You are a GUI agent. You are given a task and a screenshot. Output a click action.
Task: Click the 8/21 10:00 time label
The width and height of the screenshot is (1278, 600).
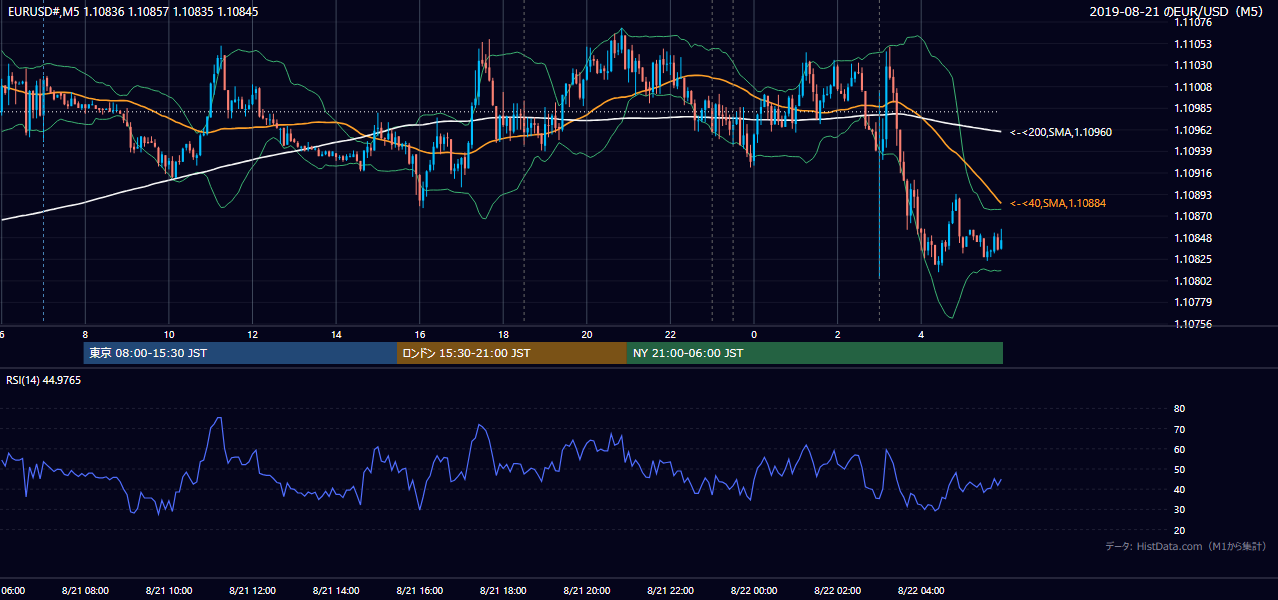[168, 591]
